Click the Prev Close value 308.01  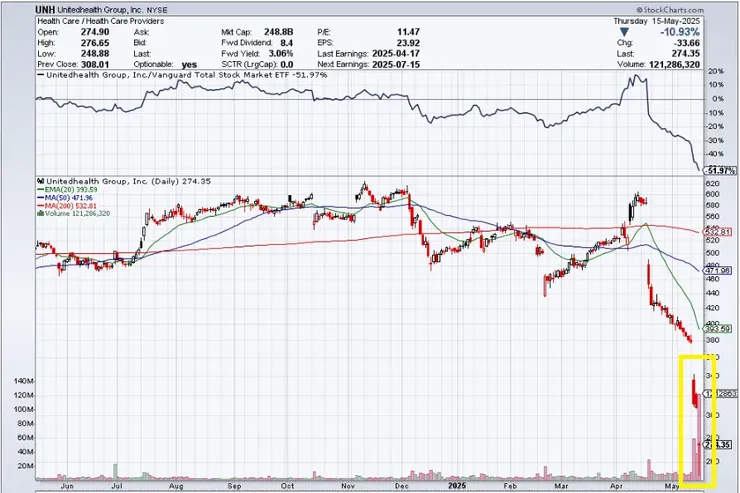(x=95, y=64)
